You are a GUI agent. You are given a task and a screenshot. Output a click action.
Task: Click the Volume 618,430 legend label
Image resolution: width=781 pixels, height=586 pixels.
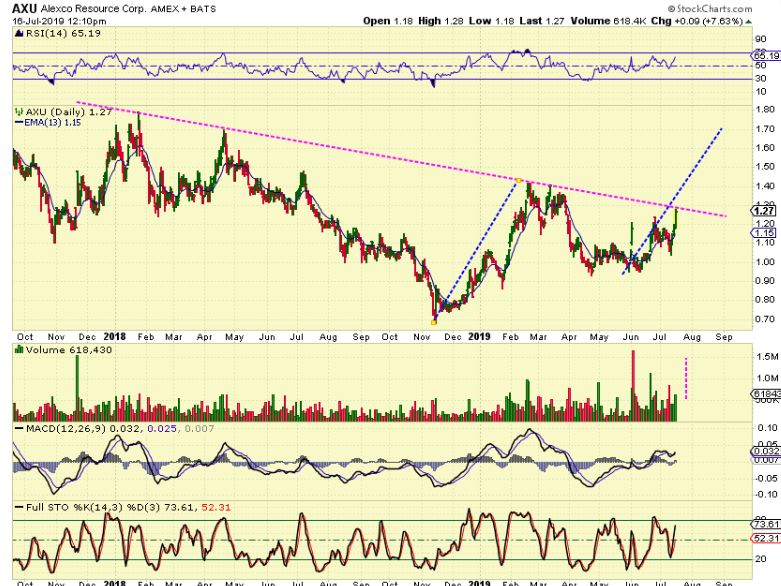click(69, 350)
